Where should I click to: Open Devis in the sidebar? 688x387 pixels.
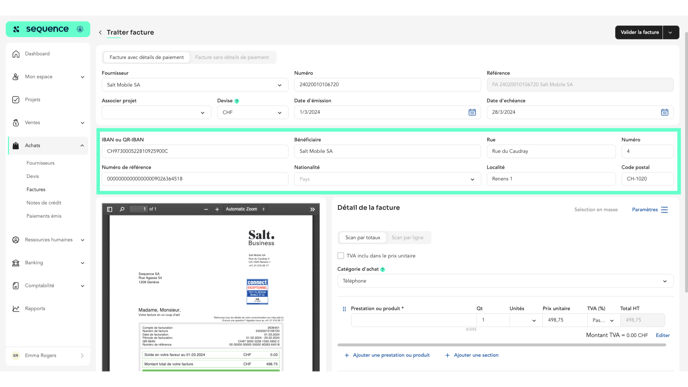[32, 176]
